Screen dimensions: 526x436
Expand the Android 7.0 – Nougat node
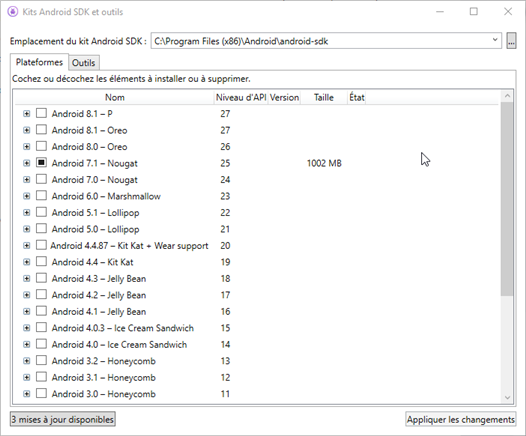click(27, 179)
